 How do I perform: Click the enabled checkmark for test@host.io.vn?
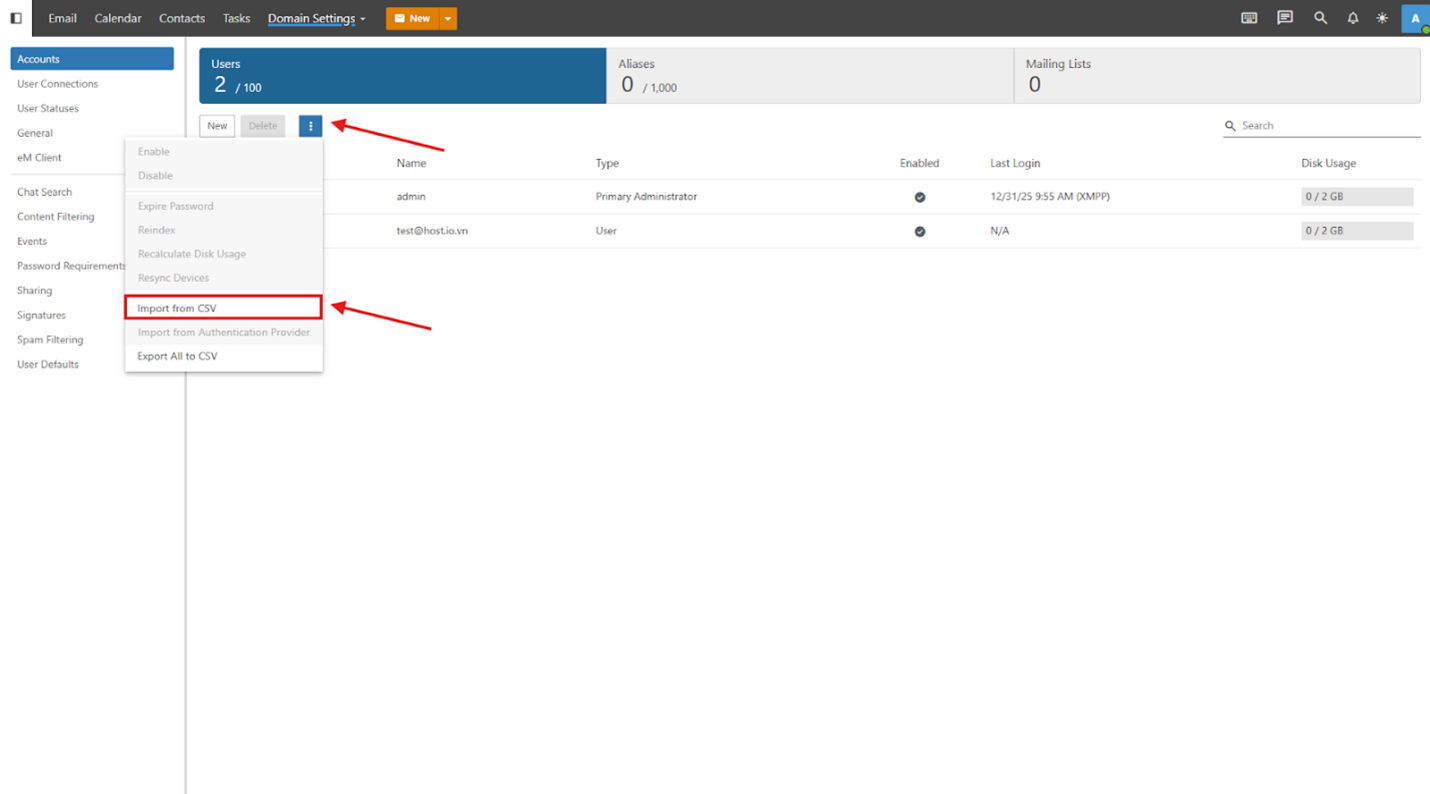click(920, 231)
